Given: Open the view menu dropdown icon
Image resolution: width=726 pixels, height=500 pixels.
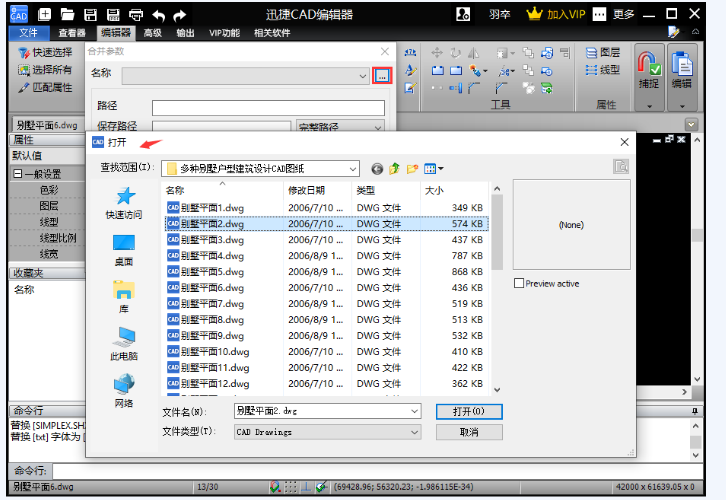Looking at the screenshot, I should pos(434,169).
